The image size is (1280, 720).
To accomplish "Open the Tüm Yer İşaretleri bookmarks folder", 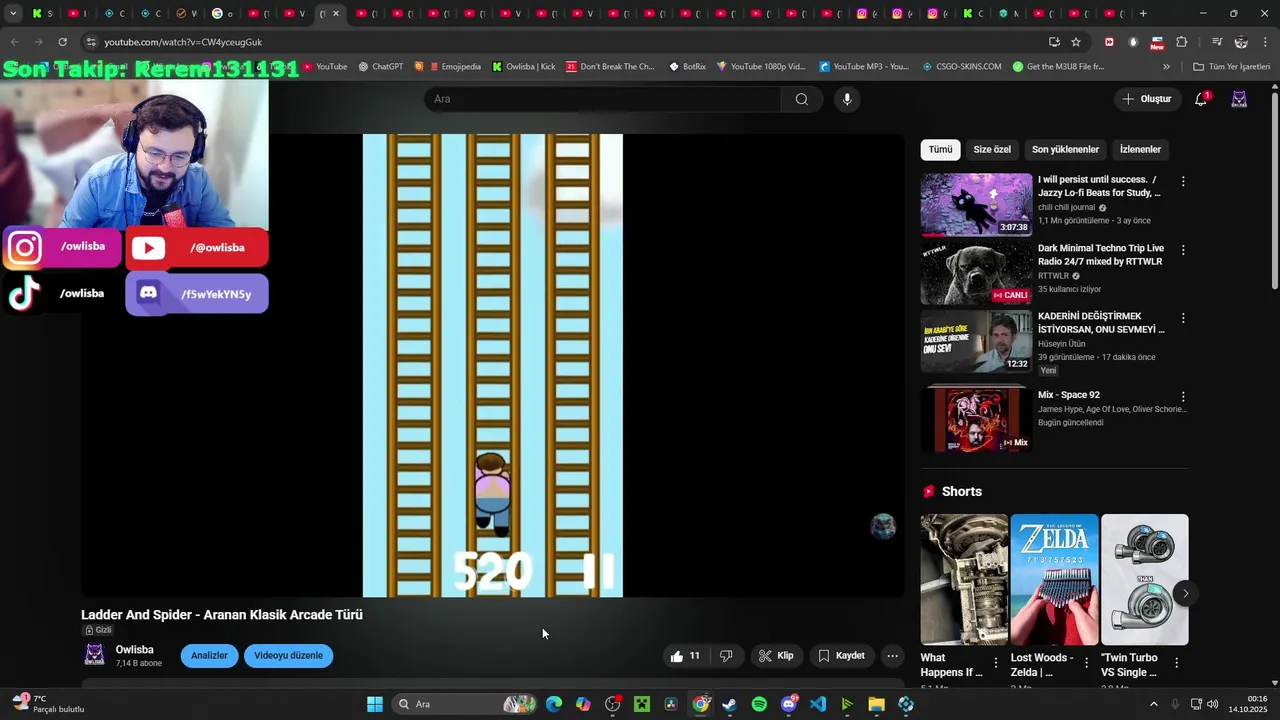I will [1231, 67].
